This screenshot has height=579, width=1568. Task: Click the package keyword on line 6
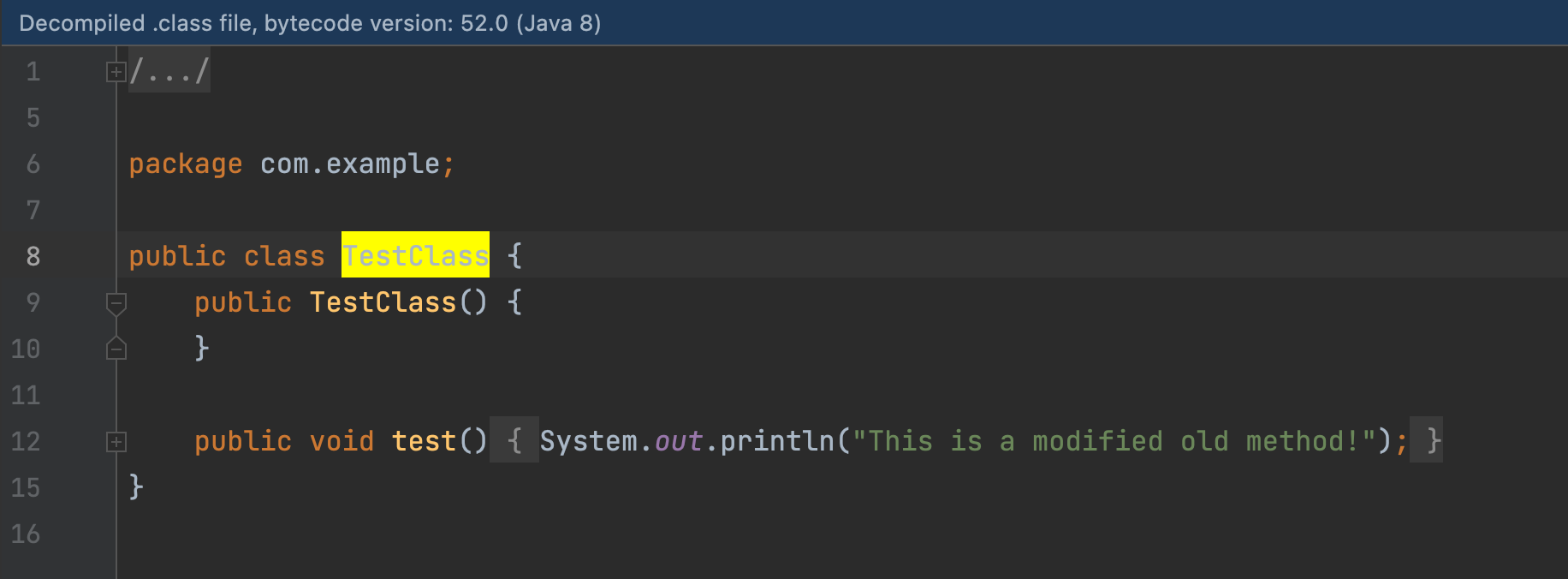[185, 164]
